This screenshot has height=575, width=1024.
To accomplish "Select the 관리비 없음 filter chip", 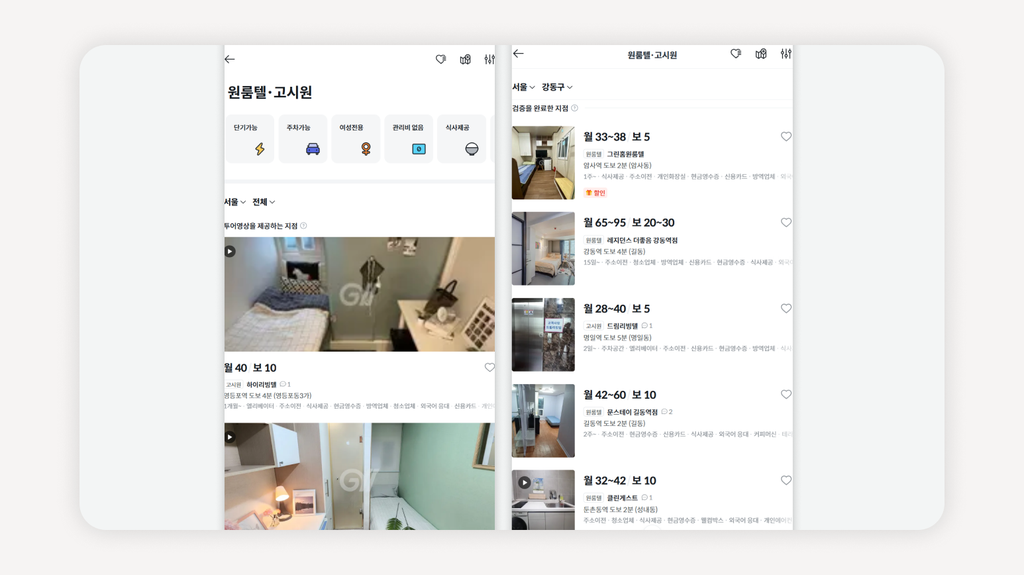I will (x=409, y=139).
